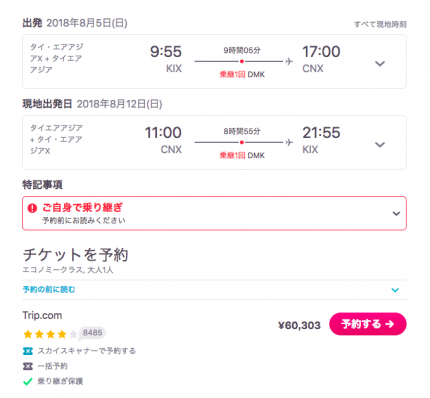Expand return flight details chevron
This screenshot has height=398, width=430.
click(380, 144)
